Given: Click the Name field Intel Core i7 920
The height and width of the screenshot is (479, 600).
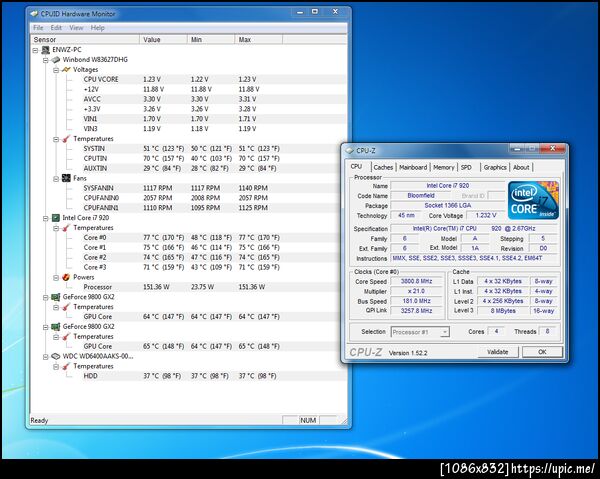Looking at the screenshot, I should click(448, 186).
